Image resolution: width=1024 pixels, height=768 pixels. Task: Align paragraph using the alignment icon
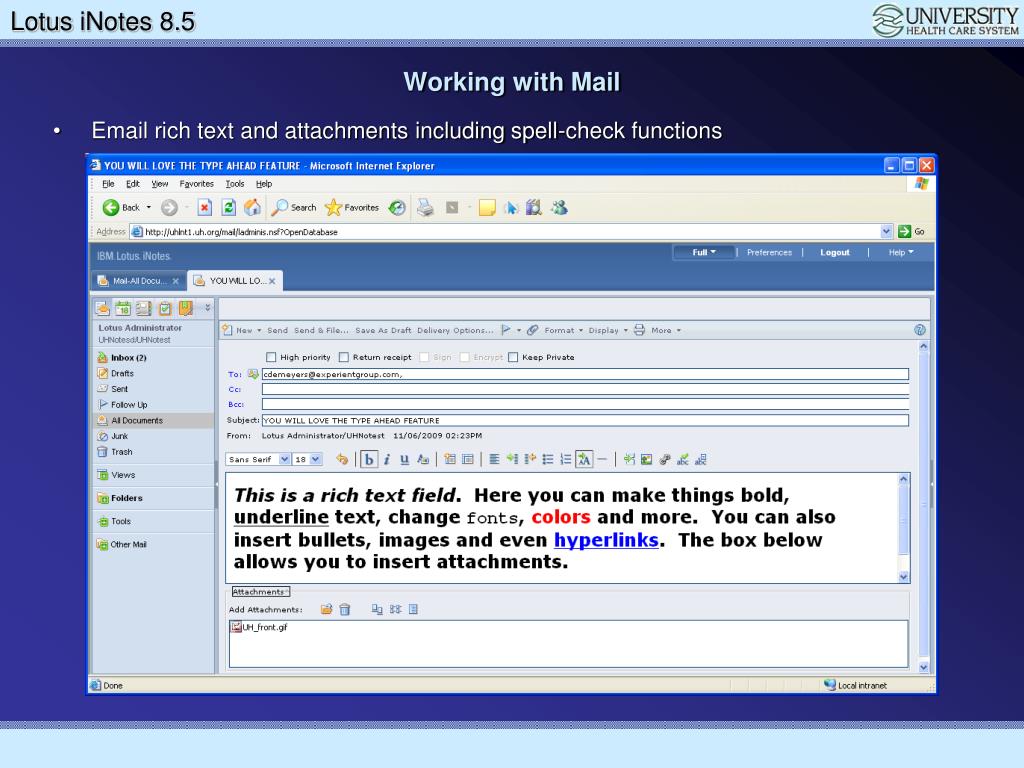(x=494, y=459)
